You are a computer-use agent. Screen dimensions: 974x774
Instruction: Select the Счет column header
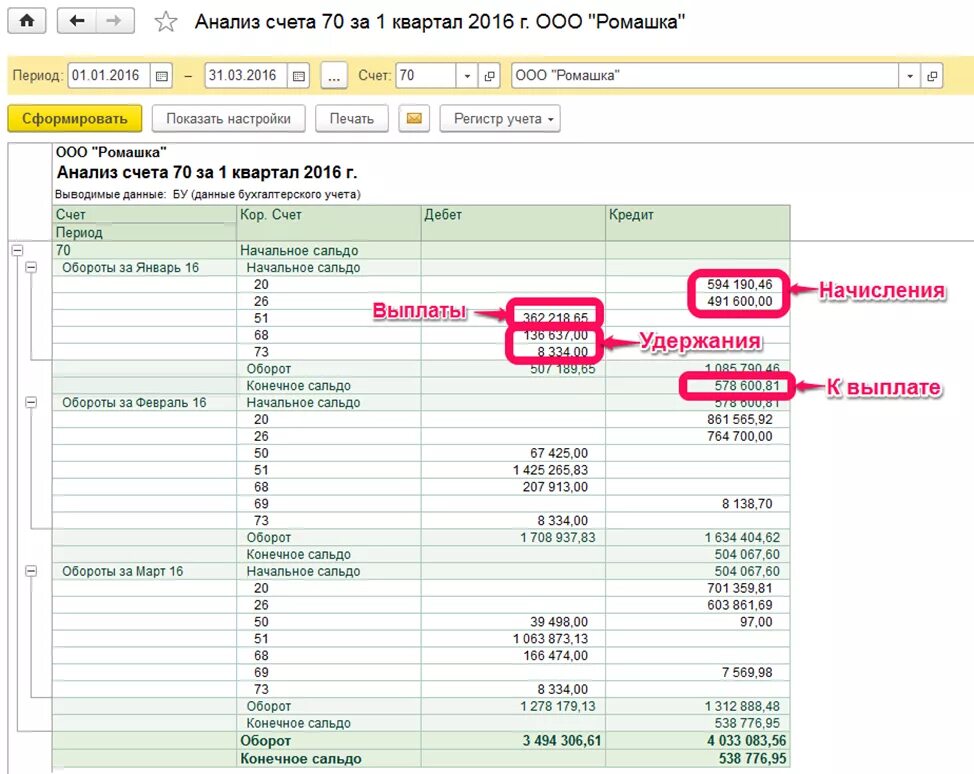[x=144, y=214]
